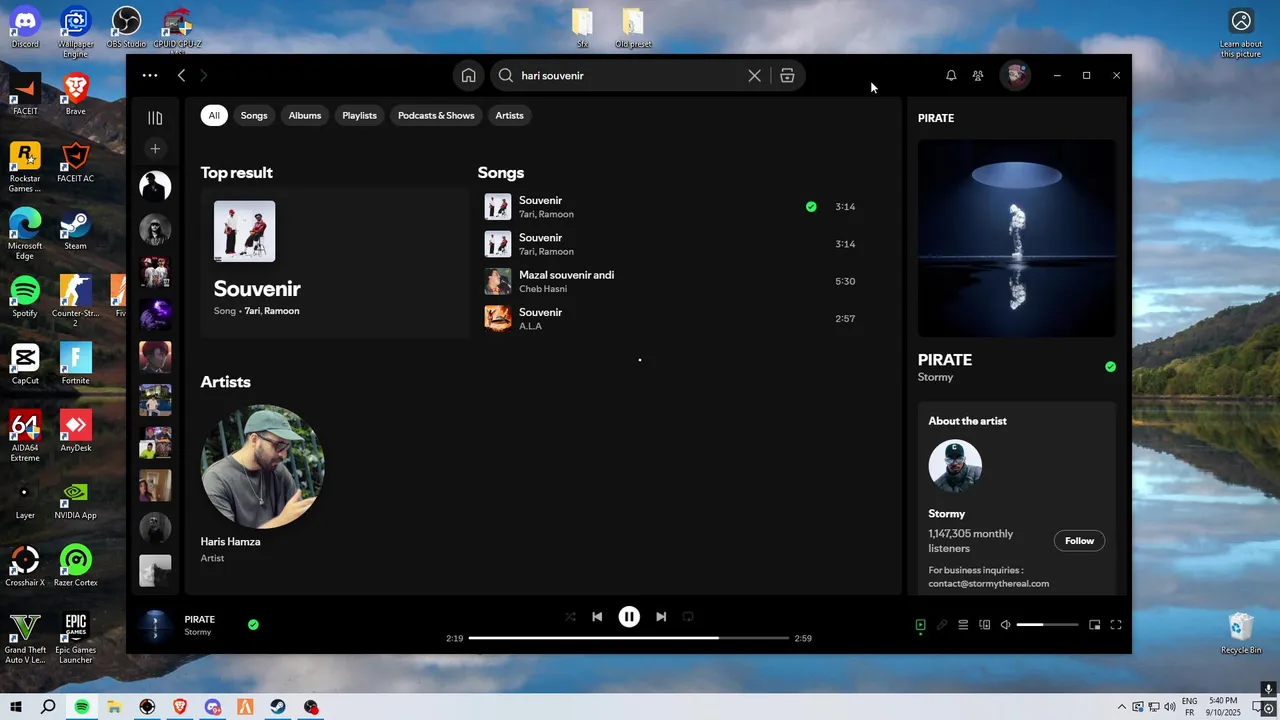Open Connect to a device
Image resolution: width=1280 pixels, height=720 pixels.
985,625
